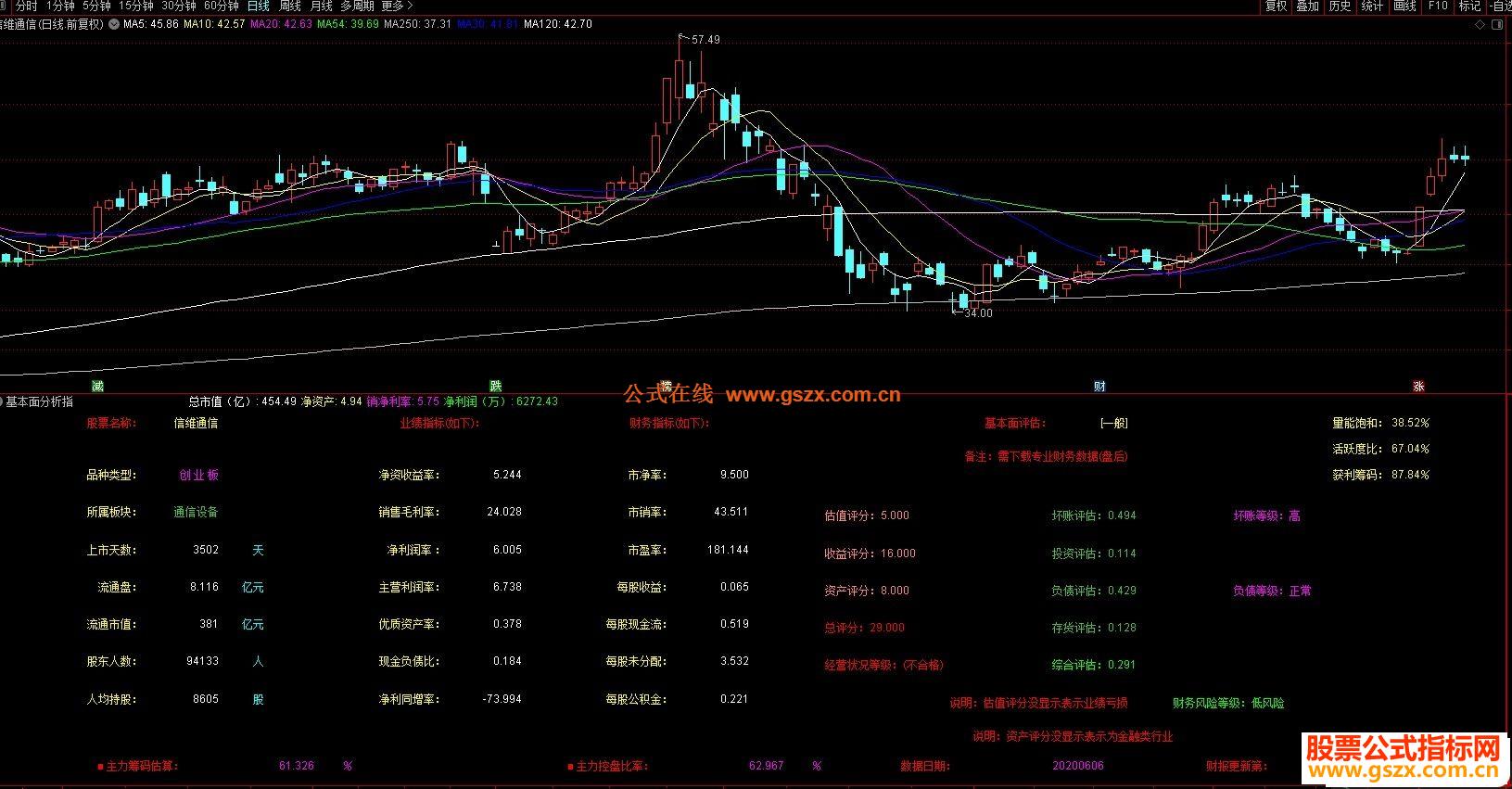
Task: Select the 5分钟 period tab
Action: [96, 6]
